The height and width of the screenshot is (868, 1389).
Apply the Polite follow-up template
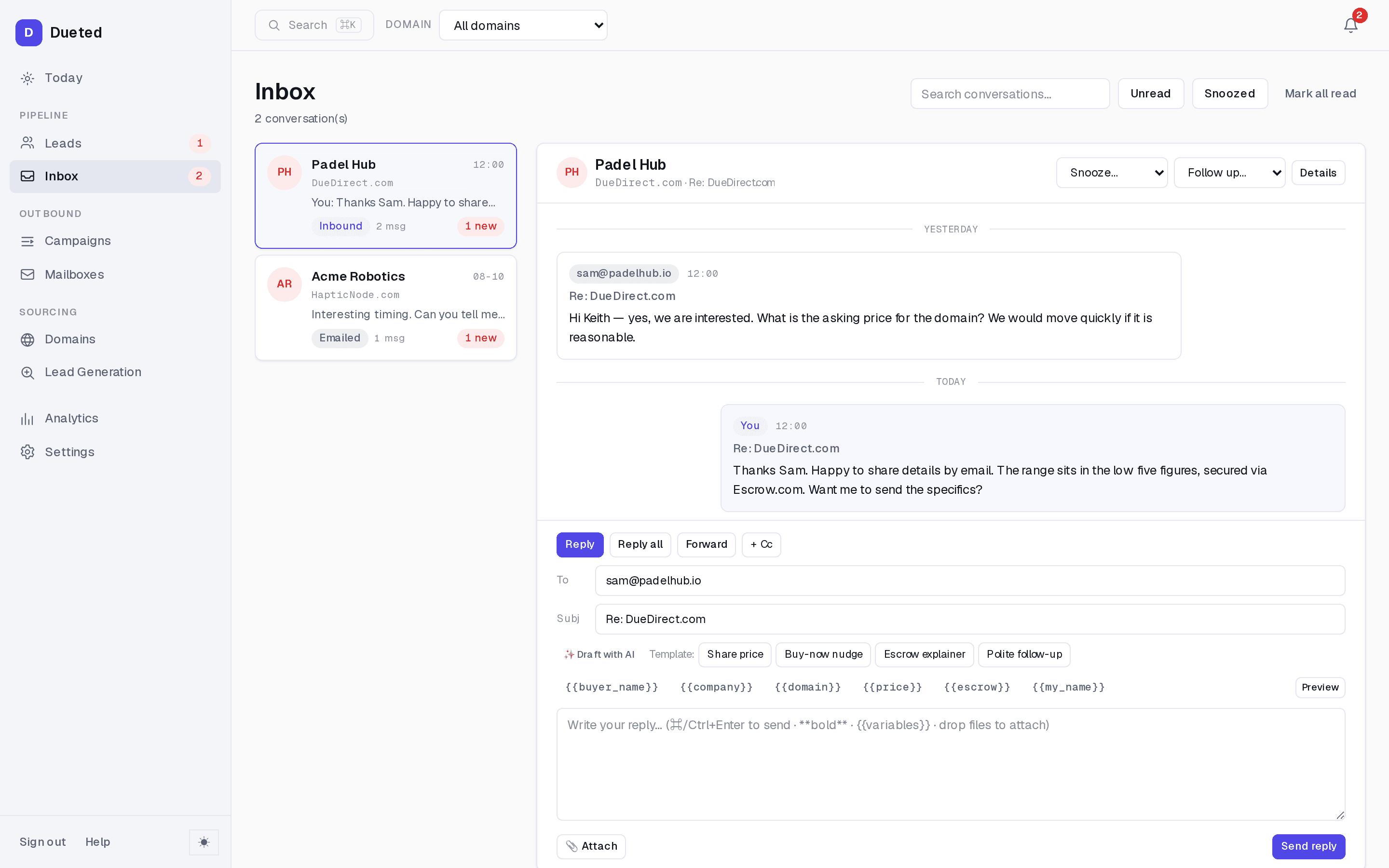(1024, 654)
